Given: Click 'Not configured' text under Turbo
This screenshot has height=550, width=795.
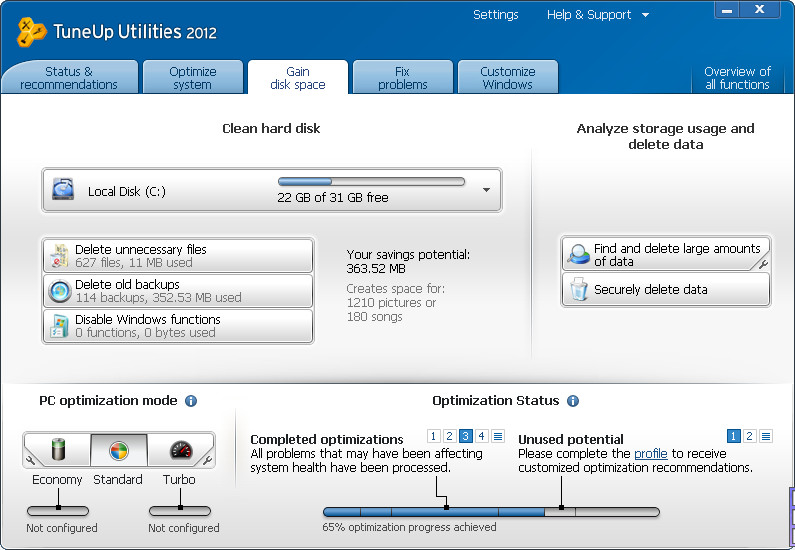Looking at the screenshot, I should coord(184,528).
